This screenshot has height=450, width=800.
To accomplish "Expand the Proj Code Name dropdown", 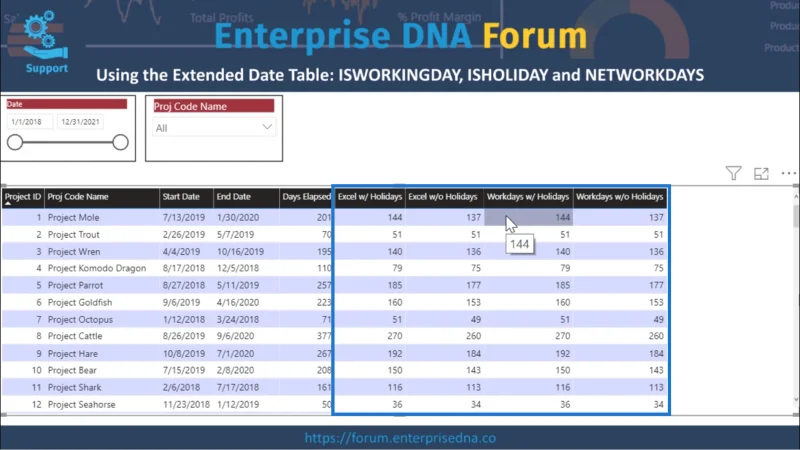I will pos(267,127).
